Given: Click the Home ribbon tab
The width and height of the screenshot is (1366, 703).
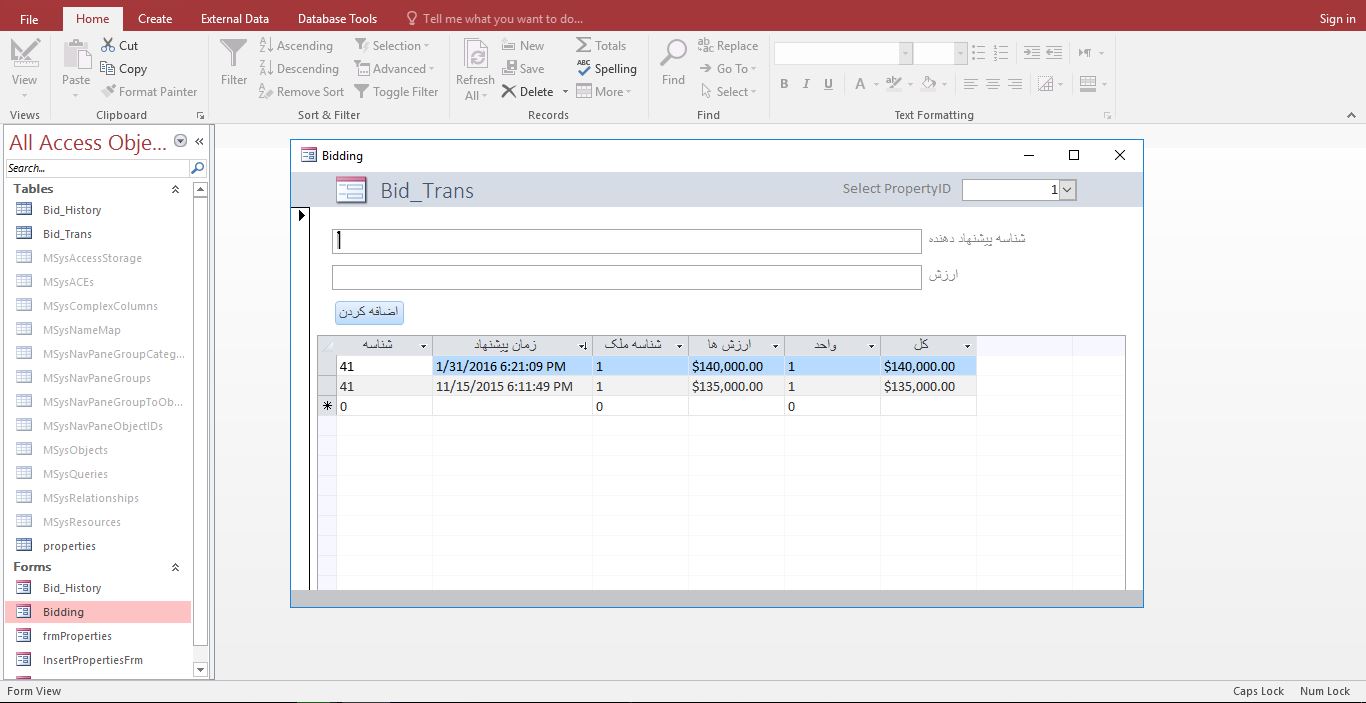Looking at the screenshot, I should [x=93, y=19].
